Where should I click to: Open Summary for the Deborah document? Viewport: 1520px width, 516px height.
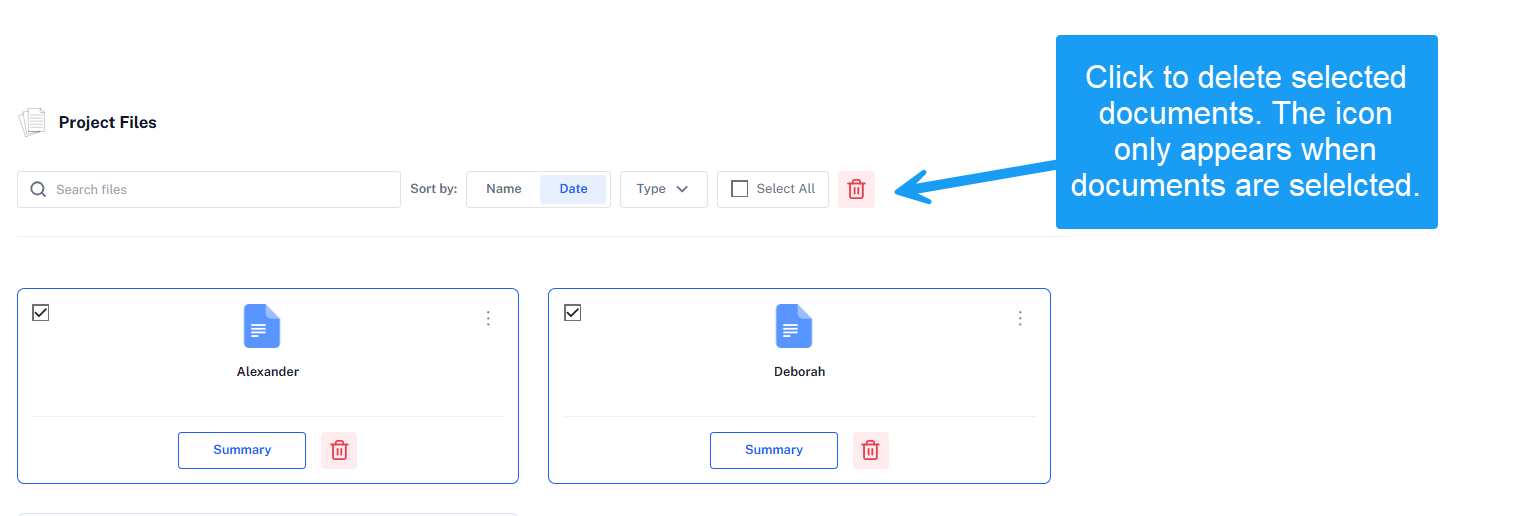click(x=774, y=450)
